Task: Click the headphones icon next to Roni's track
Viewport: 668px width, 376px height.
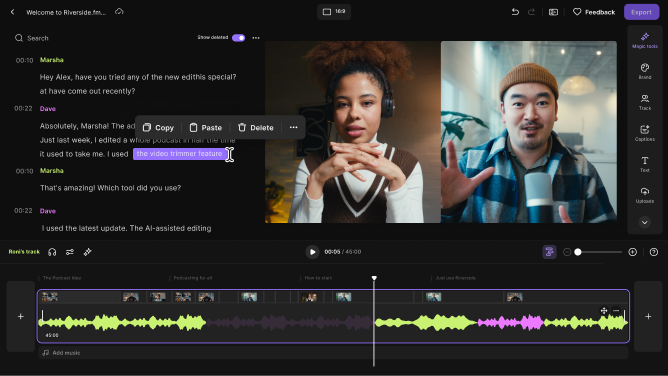Action: pos(52,252)
